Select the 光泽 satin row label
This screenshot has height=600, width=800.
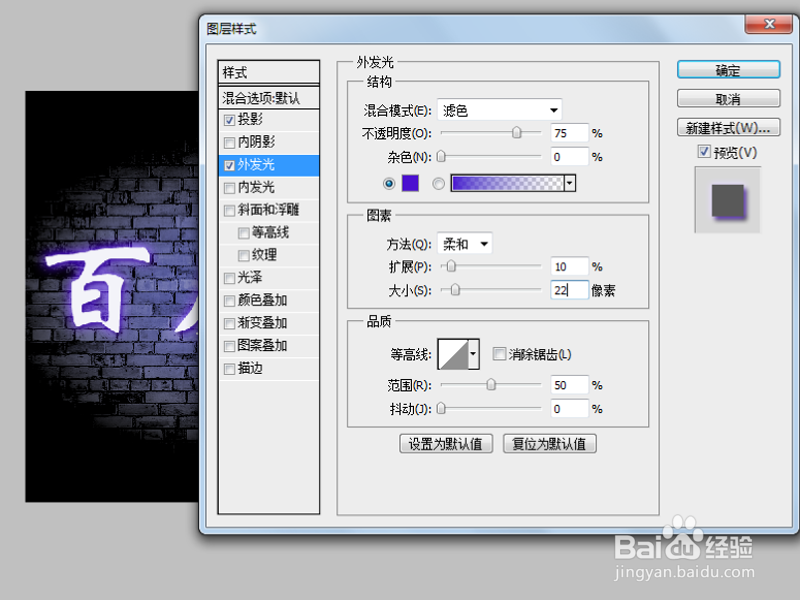pos(250,278)
